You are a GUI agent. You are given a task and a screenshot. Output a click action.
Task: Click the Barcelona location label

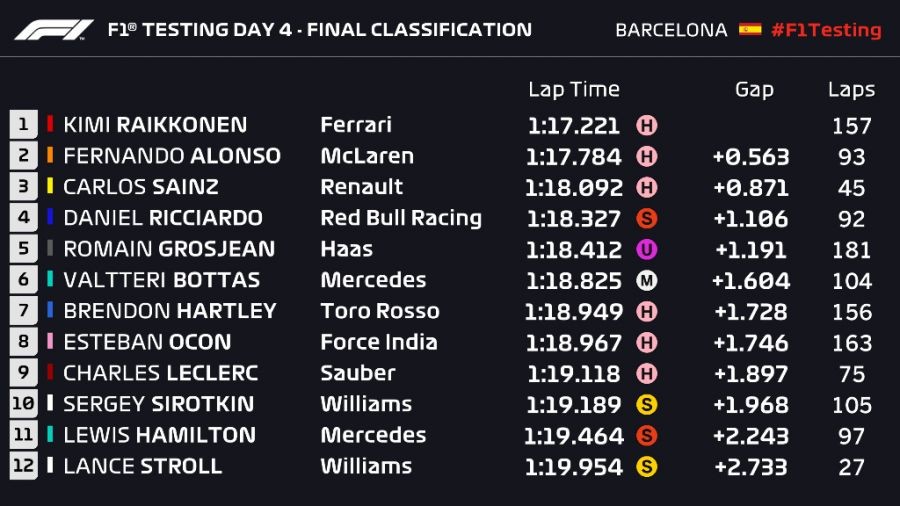(671, 30)
